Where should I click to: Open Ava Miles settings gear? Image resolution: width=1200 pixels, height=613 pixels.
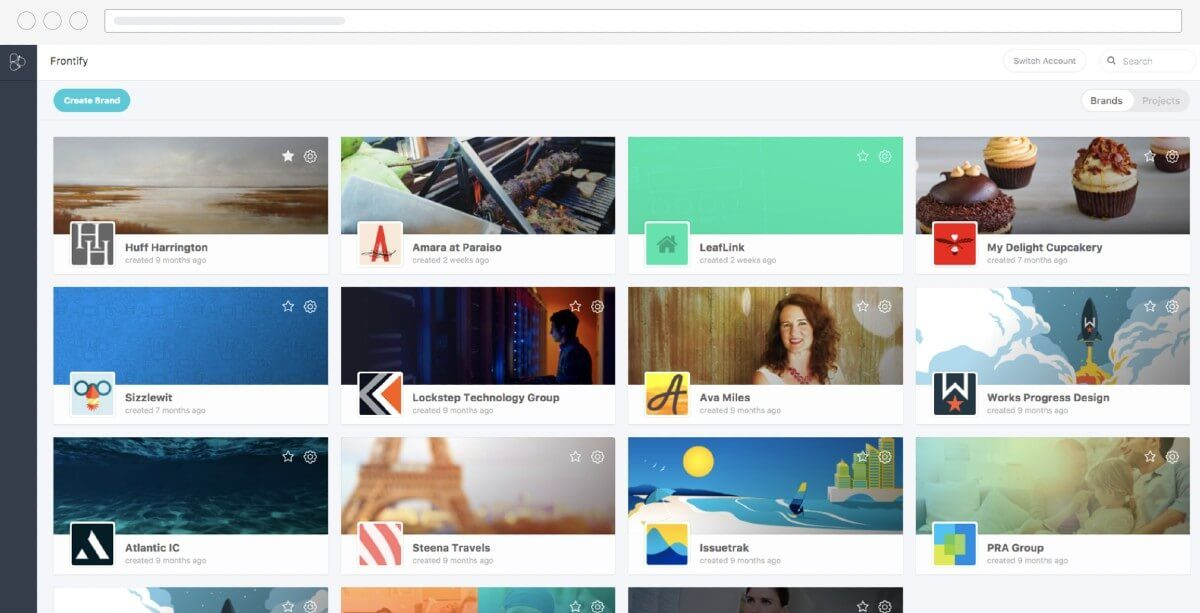coord(885,306)
